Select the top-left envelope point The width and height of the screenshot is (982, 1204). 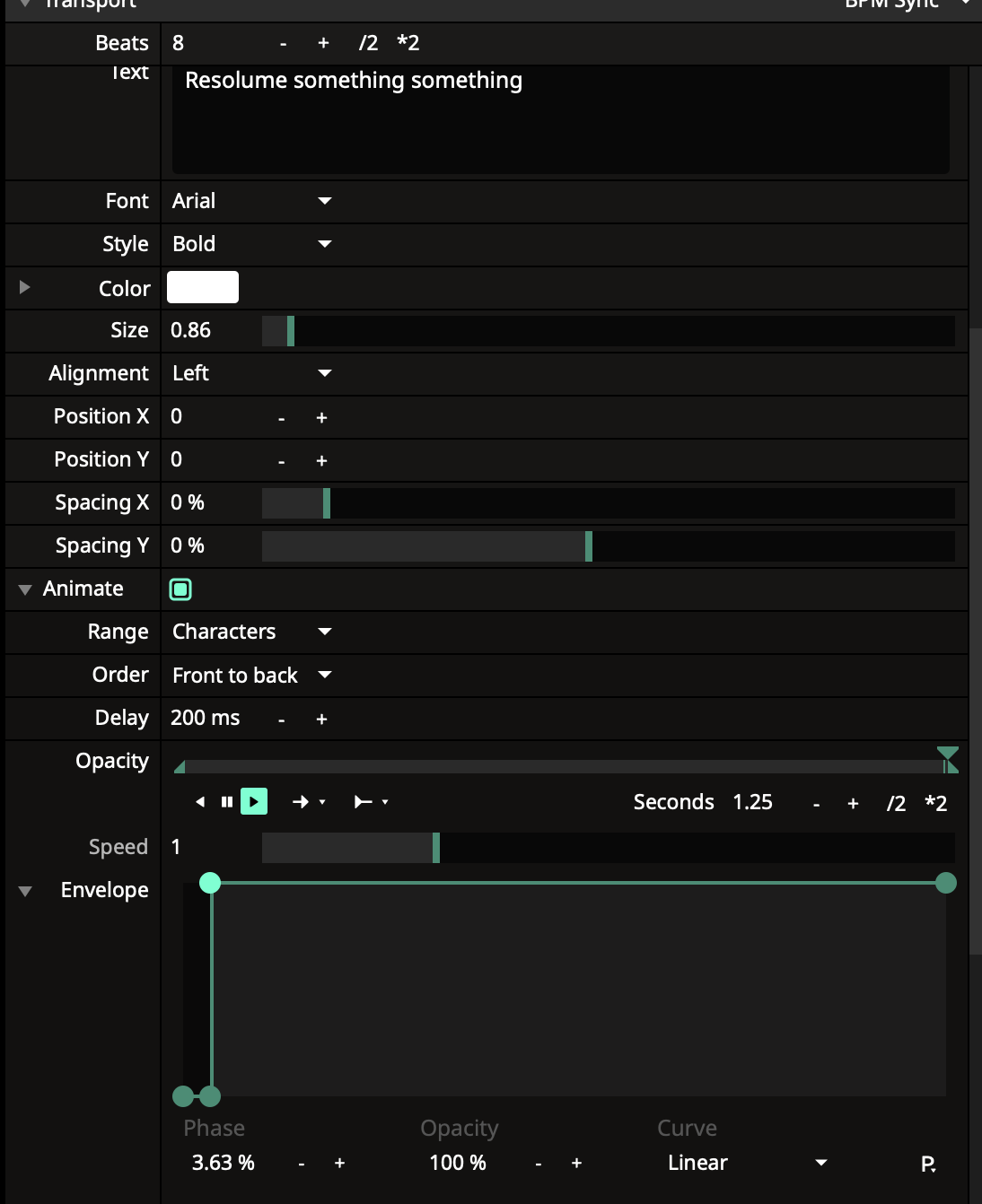point(210,883)
